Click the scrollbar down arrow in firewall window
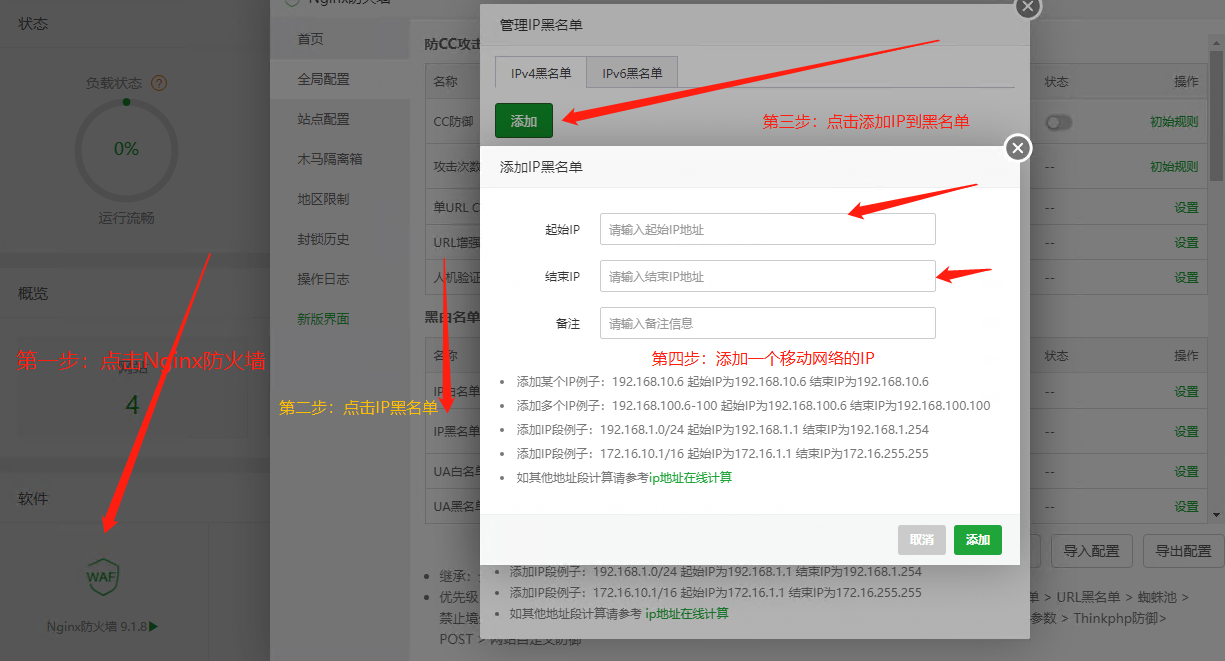Viewport: 1225px width, 661px height. (x=1216, y=514)
